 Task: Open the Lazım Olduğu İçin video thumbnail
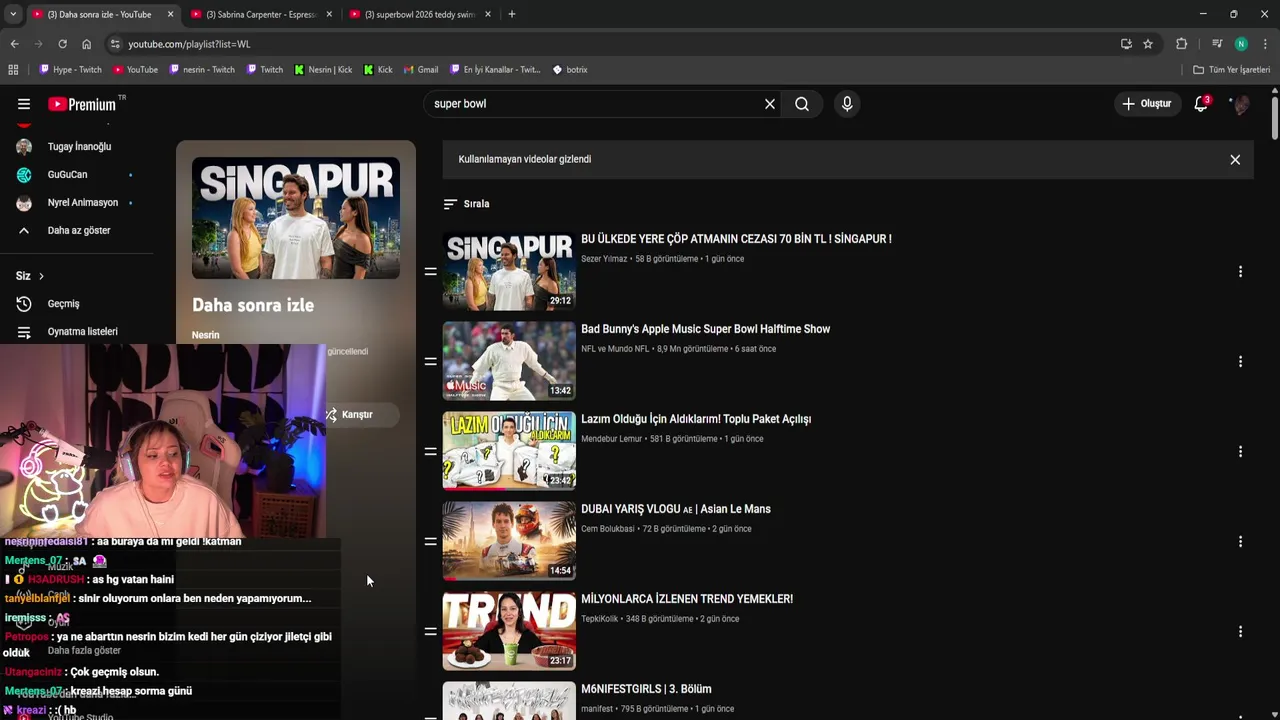point(509,451)
